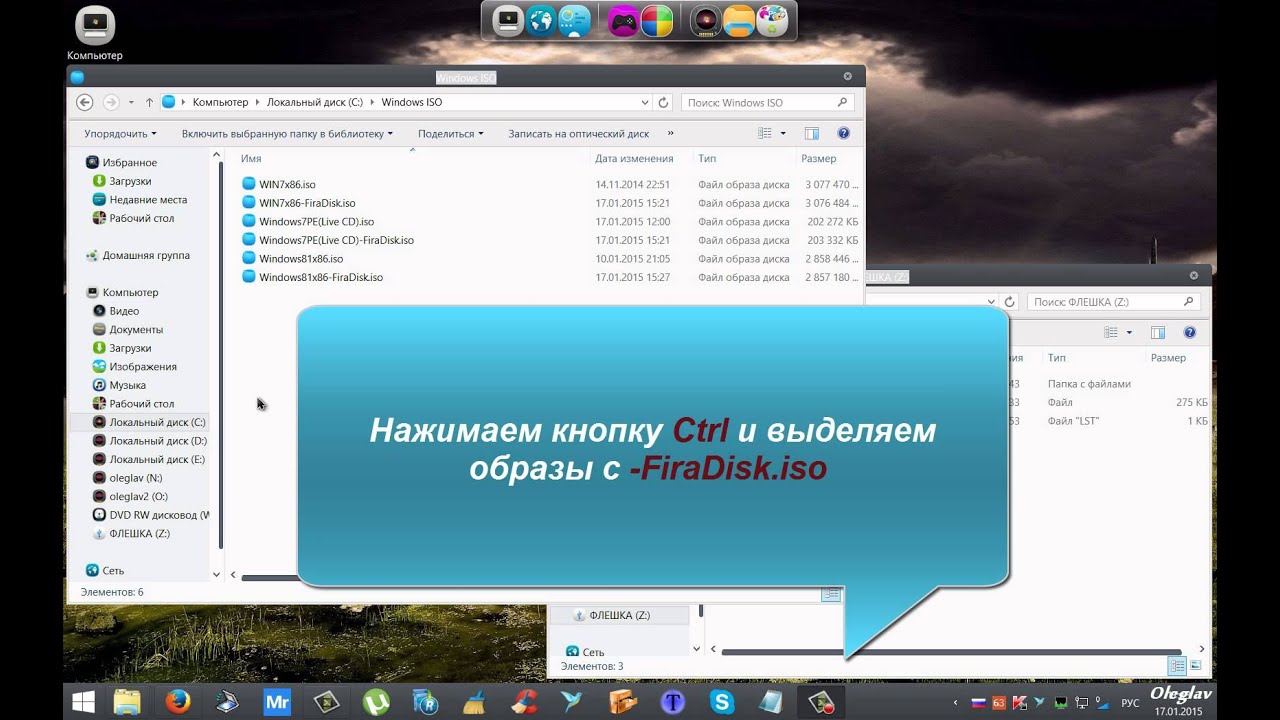Viewport: 1280px width, 720px height.
Task: Switch to details view in ФЛЕШКА window
Action: [1177, 666]
